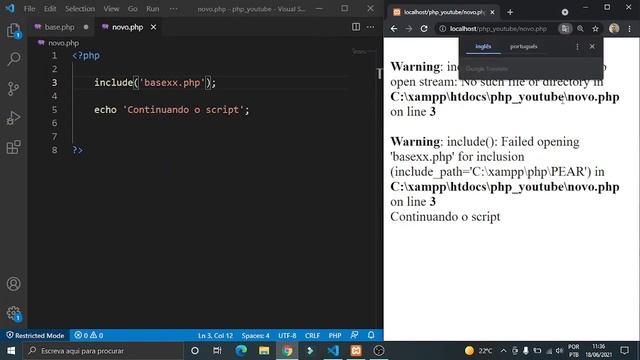Change file encoding UTF-8

coord(287,336)
